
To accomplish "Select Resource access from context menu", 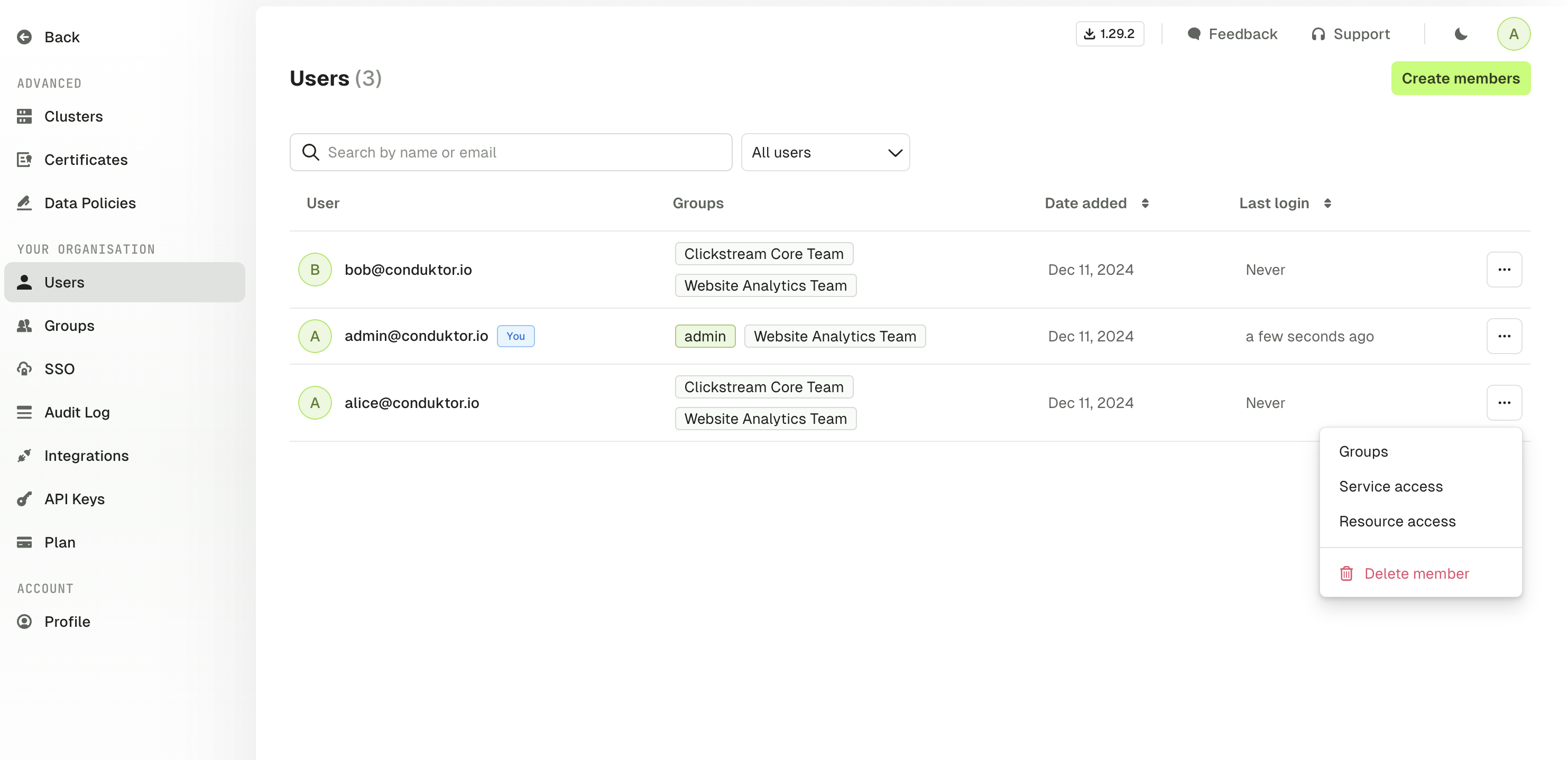I will 1397,521.
